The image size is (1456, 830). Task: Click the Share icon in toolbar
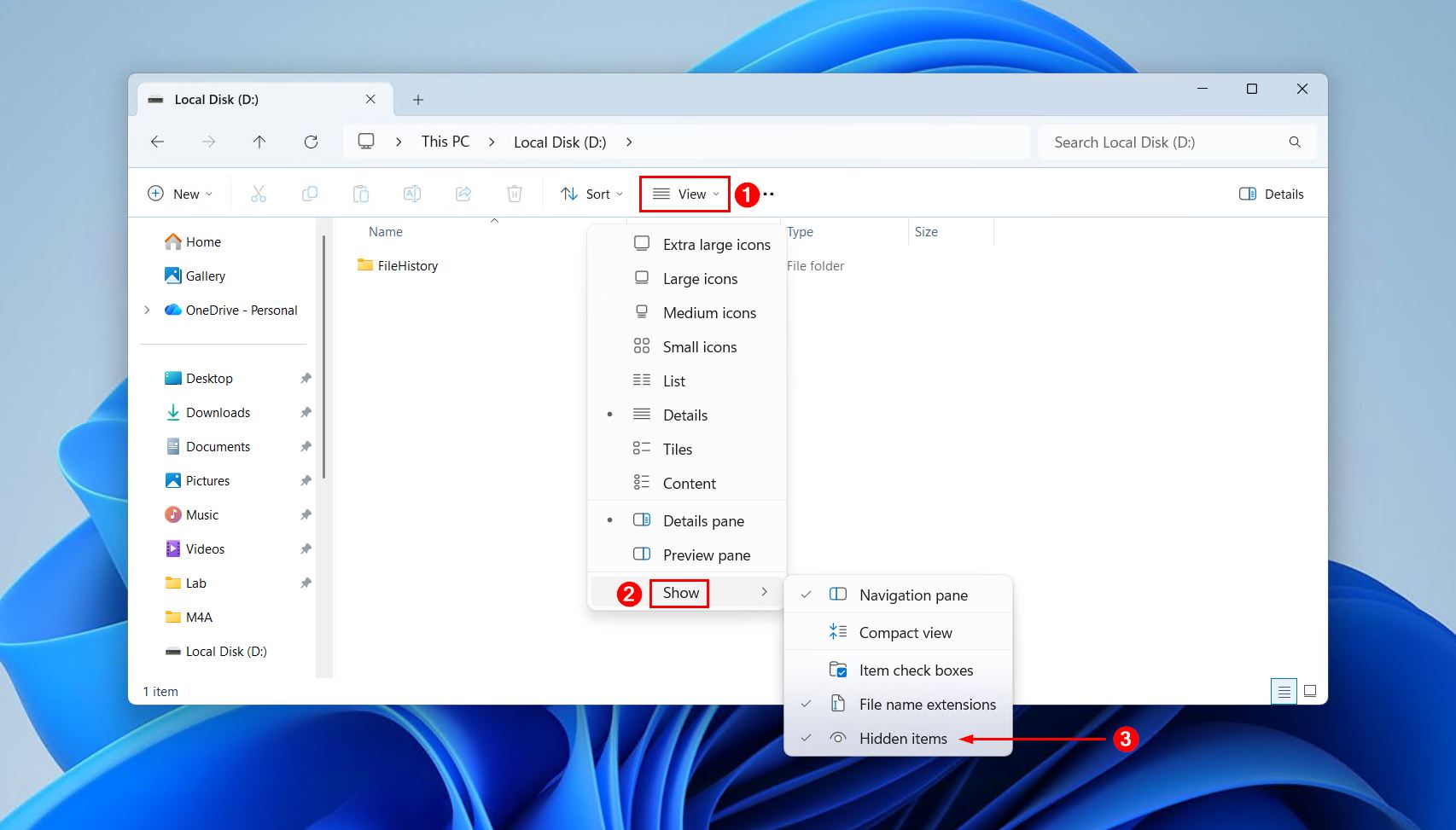[463, 194]
